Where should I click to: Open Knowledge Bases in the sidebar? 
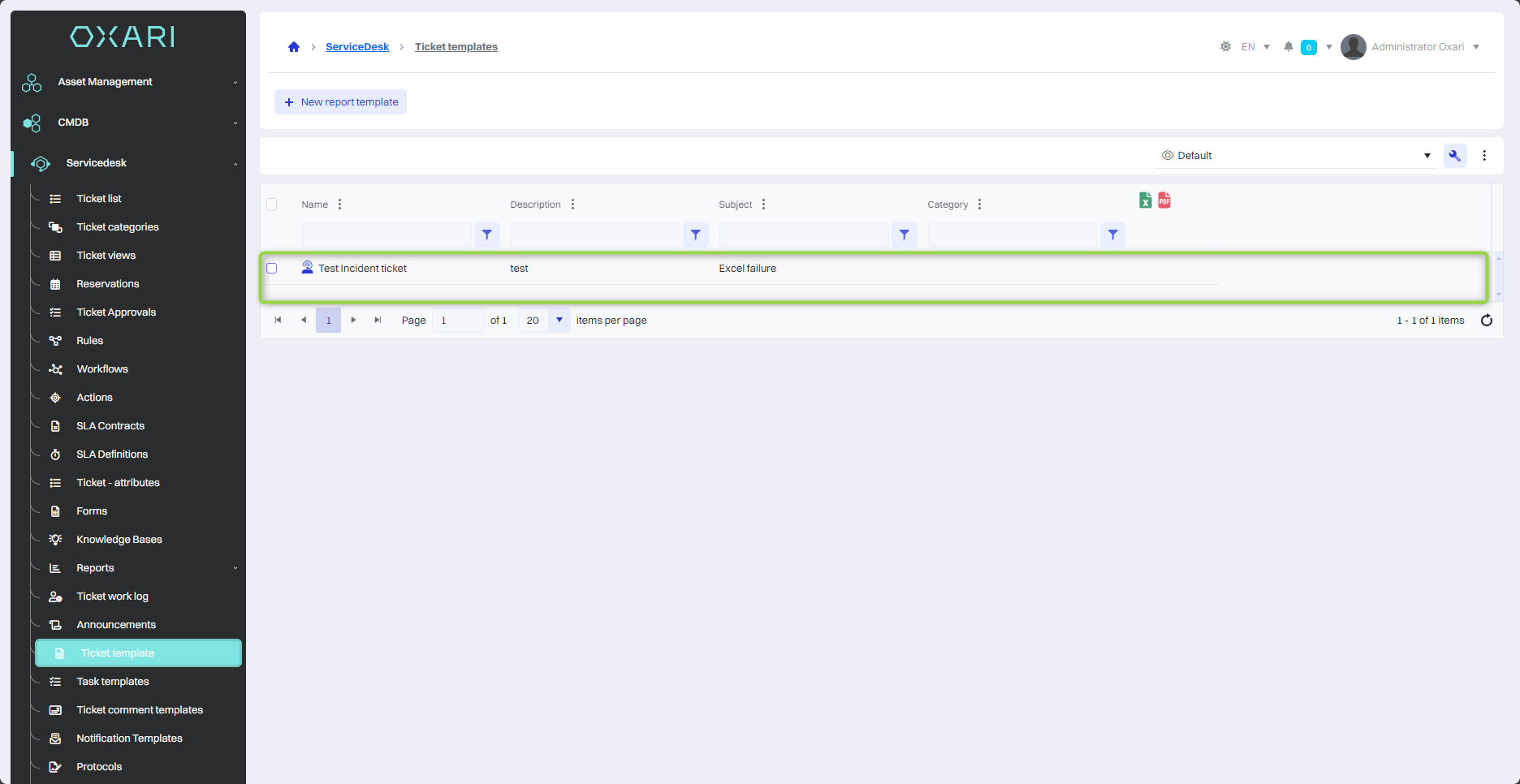(x=119, y=540)
